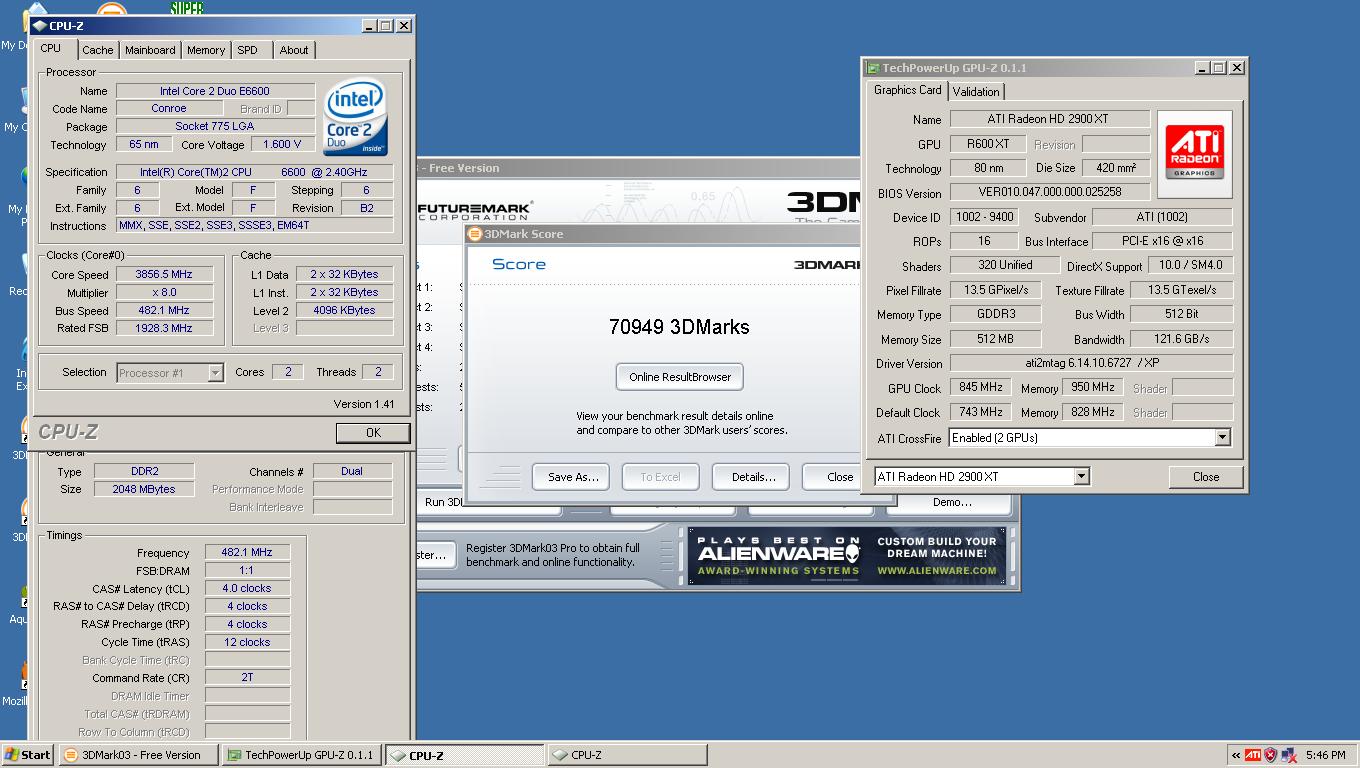Click the 3856.5 MHz core speed value

163,274
